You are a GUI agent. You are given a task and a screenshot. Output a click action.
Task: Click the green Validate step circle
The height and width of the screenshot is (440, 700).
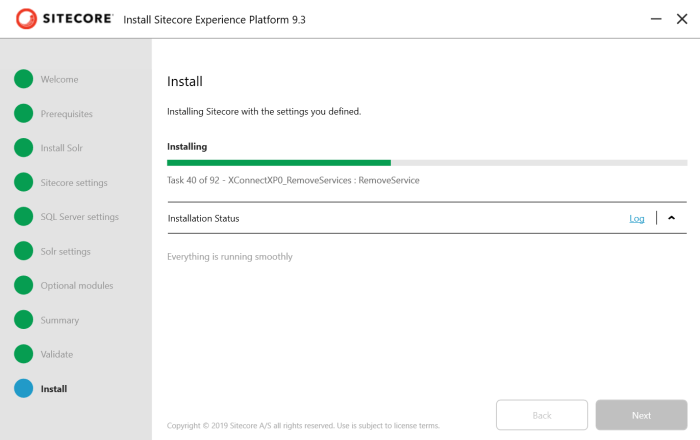point(24,354)
